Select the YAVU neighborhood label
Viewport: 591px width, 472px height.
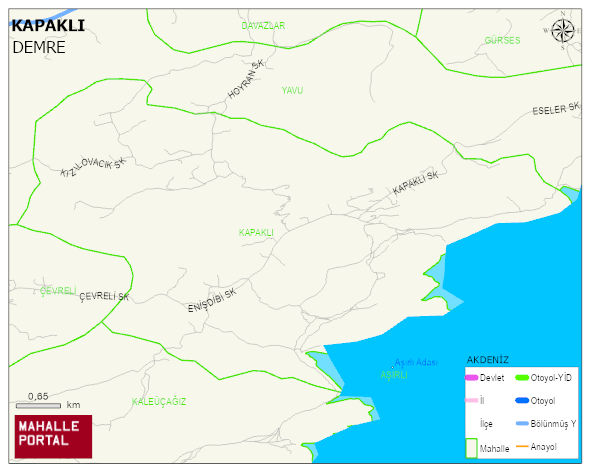[x=292, y=90]
